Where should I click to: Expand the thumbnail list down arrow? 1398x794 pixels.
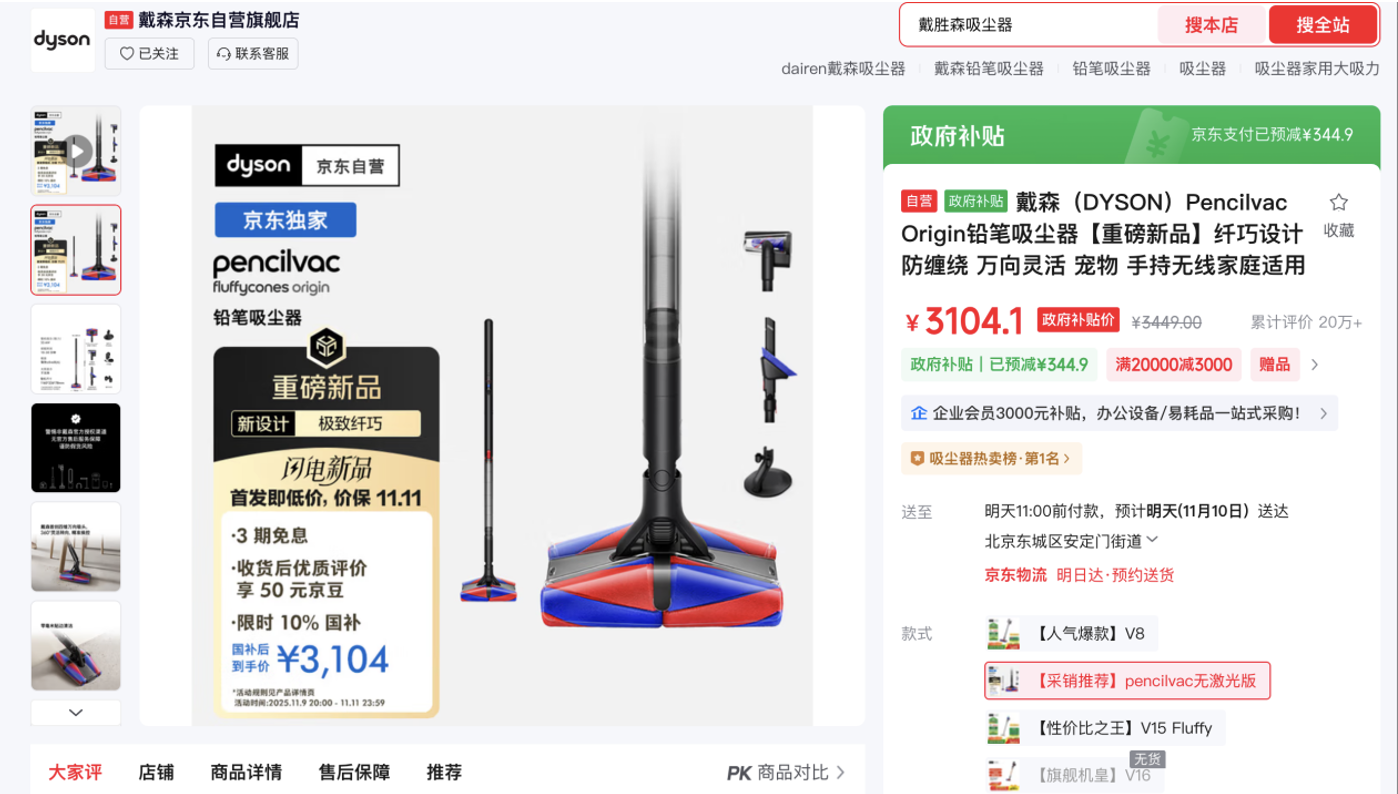tap(76, 713)
